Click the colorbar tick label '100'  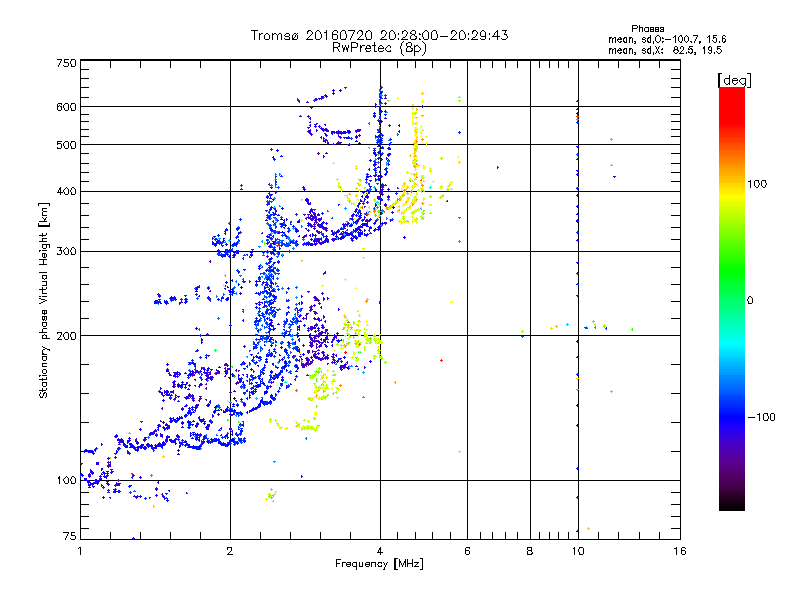757,184
